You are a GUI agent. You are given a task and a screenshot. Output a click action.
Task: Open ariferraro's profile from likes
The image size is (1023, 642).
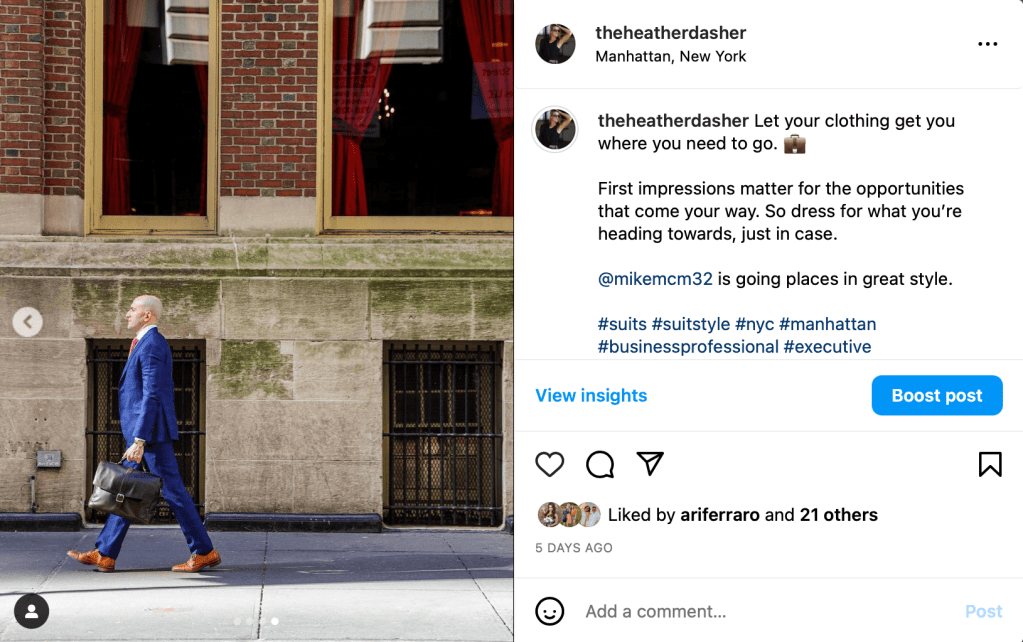pos(720,515)
